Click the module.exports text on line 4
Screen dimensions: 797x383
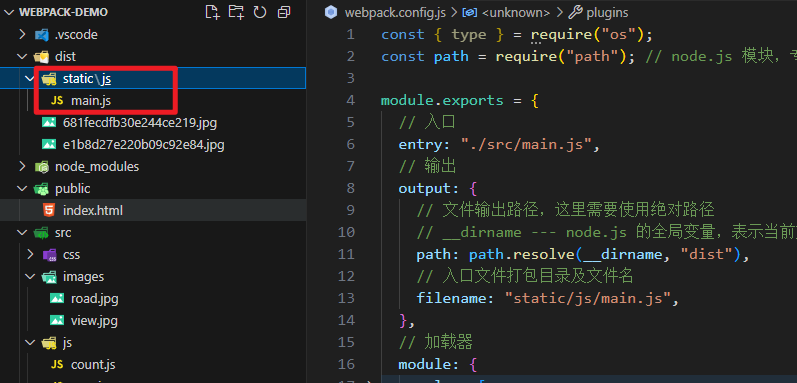[442, 100]
